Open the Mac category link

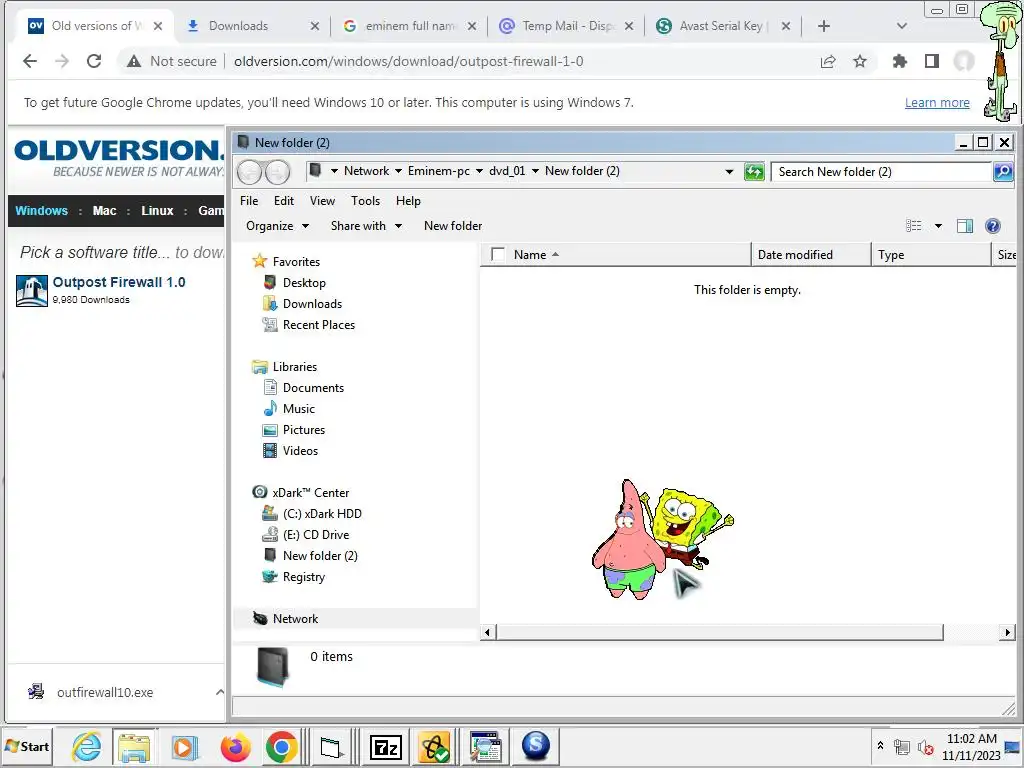click(104, 210)
